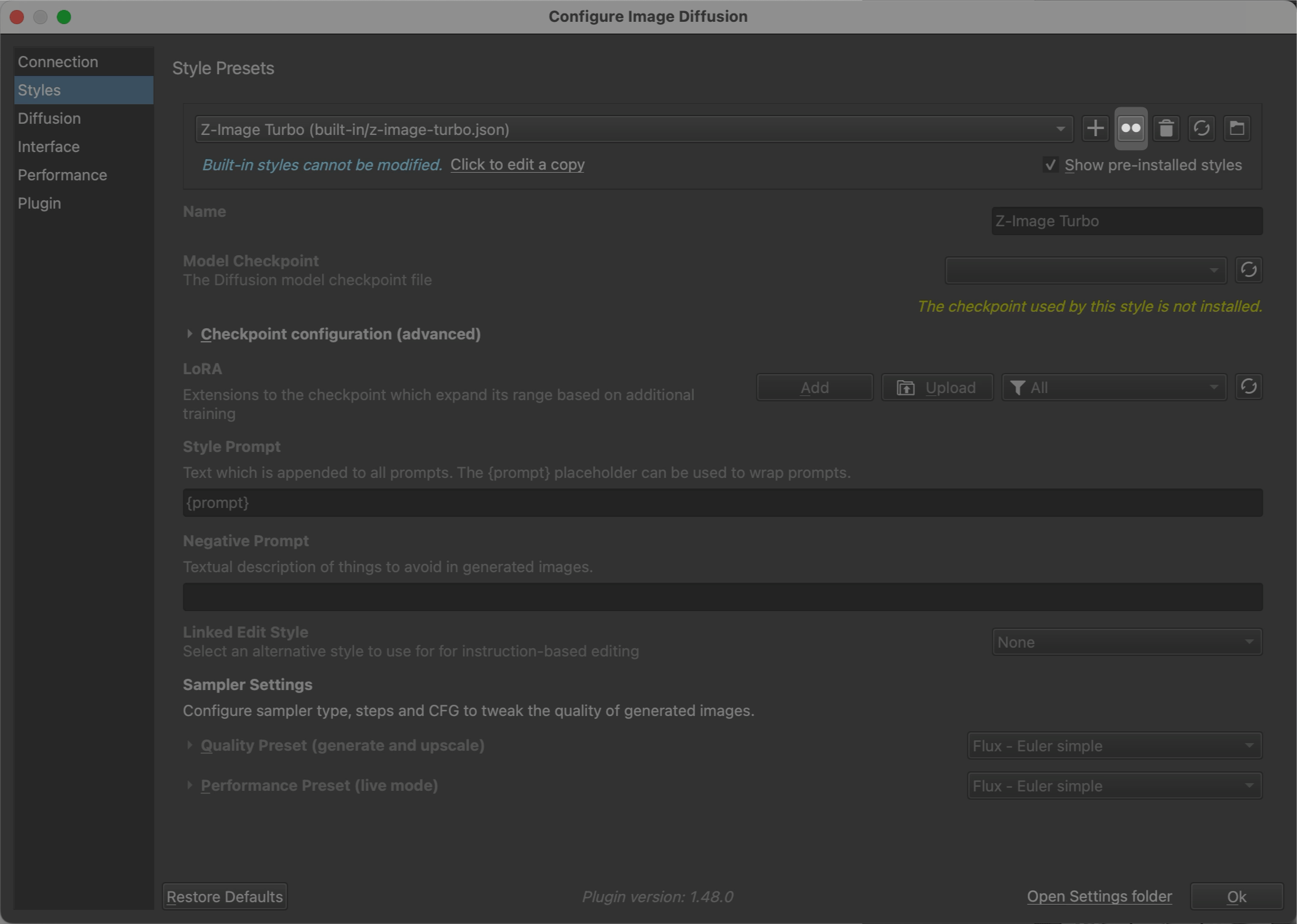Click the Style Prompt text field
This screenshot has height=924, width=1297.
pos(722,503)
